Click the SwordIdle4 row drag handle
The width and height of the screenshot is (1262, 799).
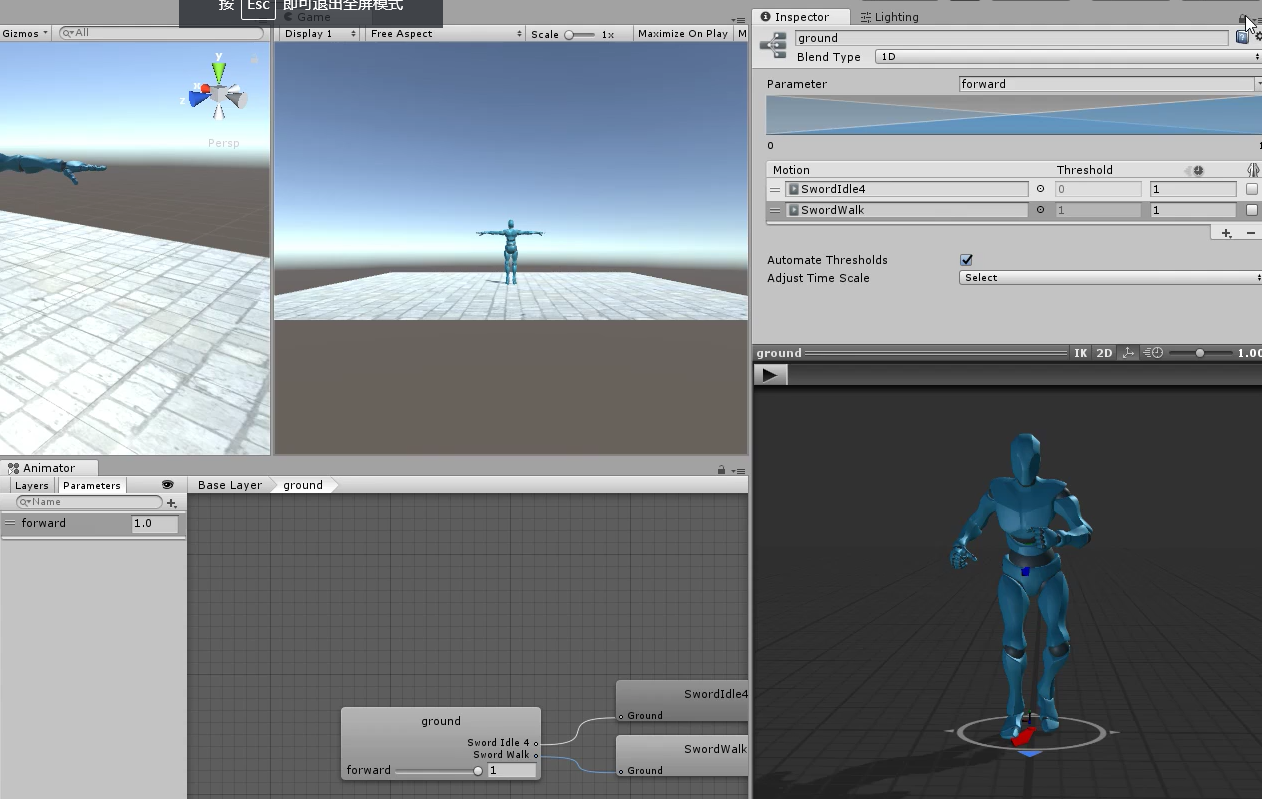775,189
